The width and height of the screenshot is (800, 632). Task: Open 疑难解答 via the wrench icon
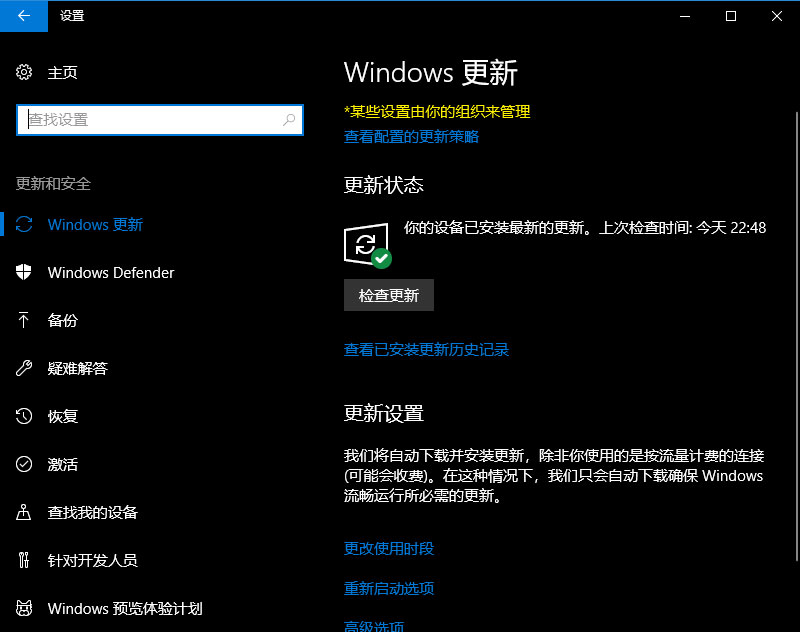point(24,368)
